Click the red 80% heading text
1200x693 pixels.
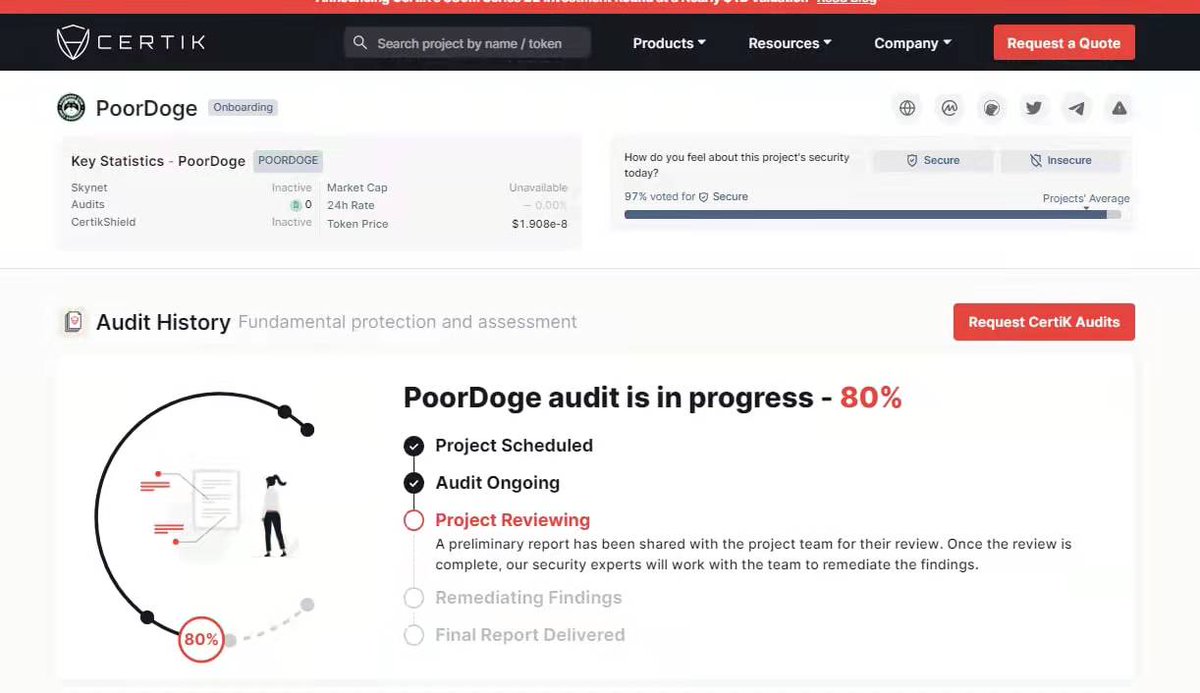870,398
